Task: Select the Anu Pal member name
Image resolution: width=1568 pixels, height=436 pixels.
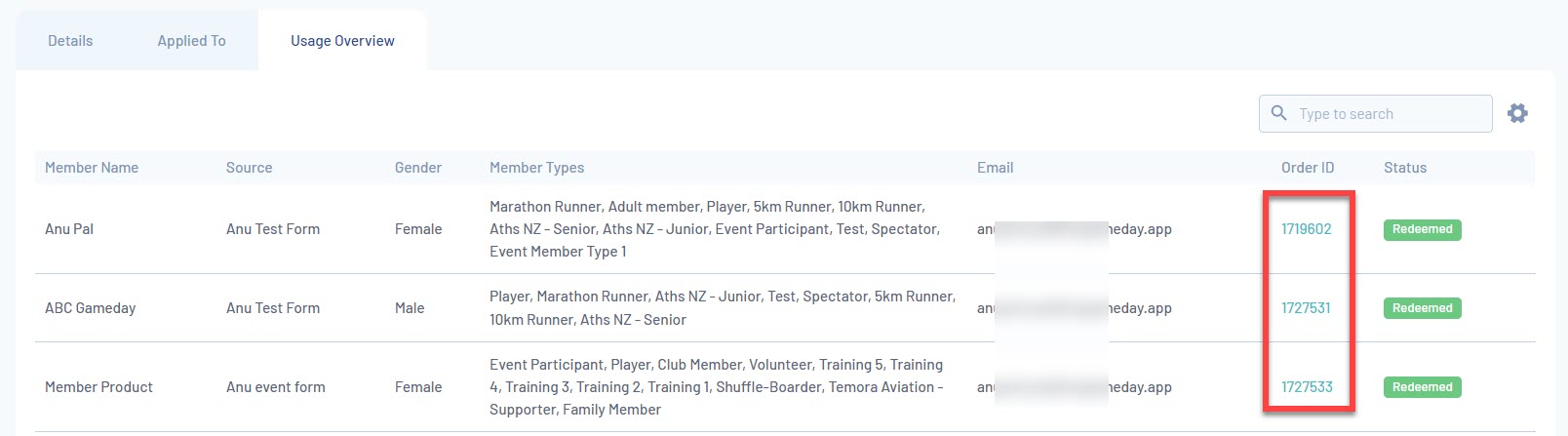Action: pyautogui.click(x=69, y=229)
